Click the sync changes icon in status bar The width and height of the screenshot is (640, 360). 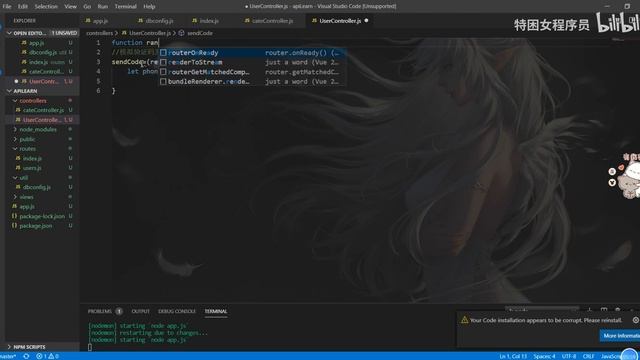pyautogui.click(x=26, y=356)
